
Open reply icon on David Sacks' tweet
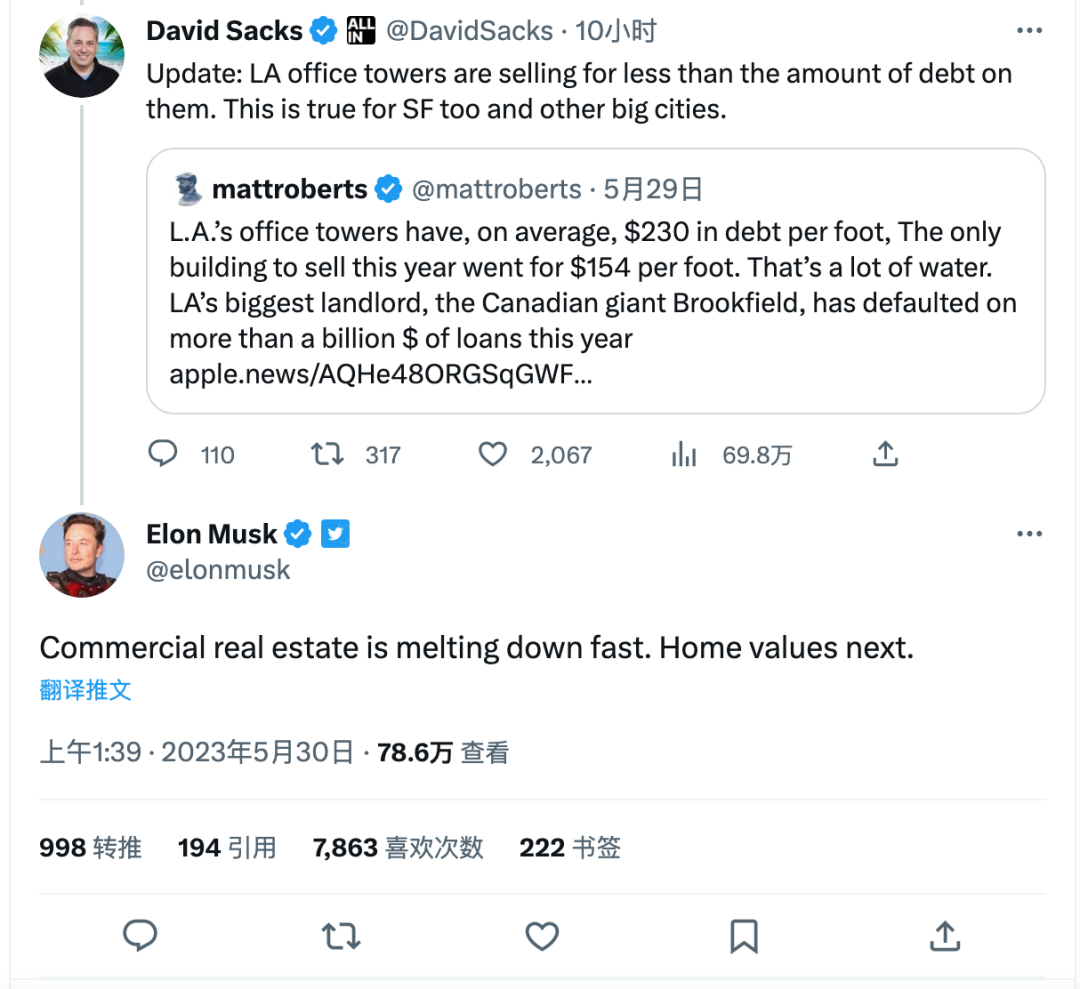click(x=162, y=455)
